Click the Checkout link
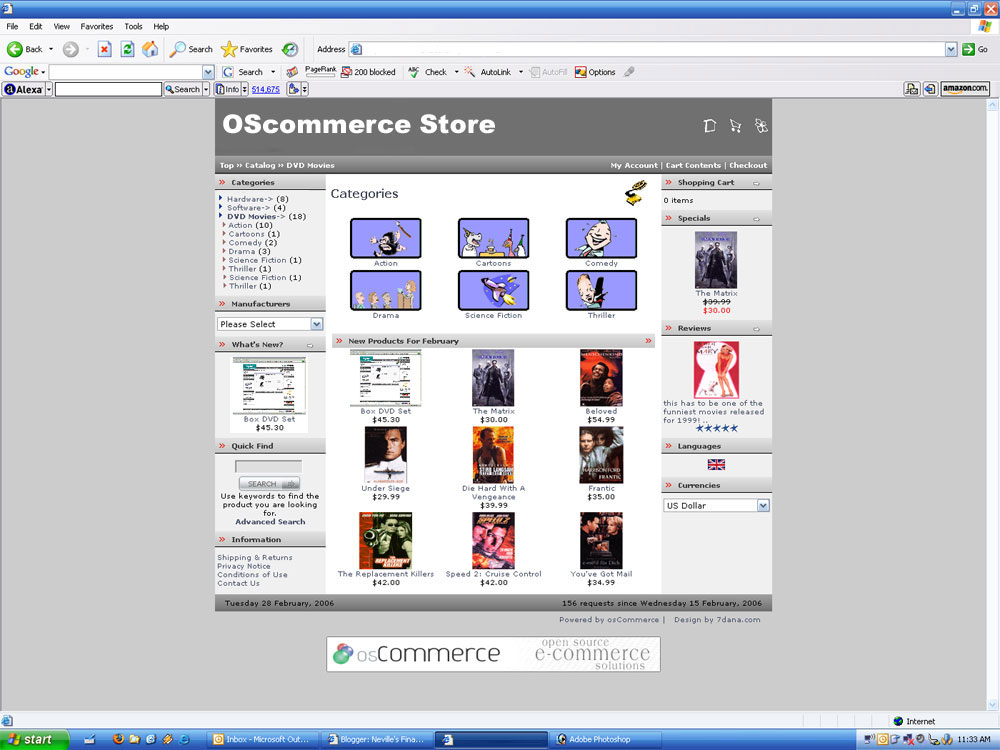This screenshot has width=1000, height=750. [x=748, y=165]
